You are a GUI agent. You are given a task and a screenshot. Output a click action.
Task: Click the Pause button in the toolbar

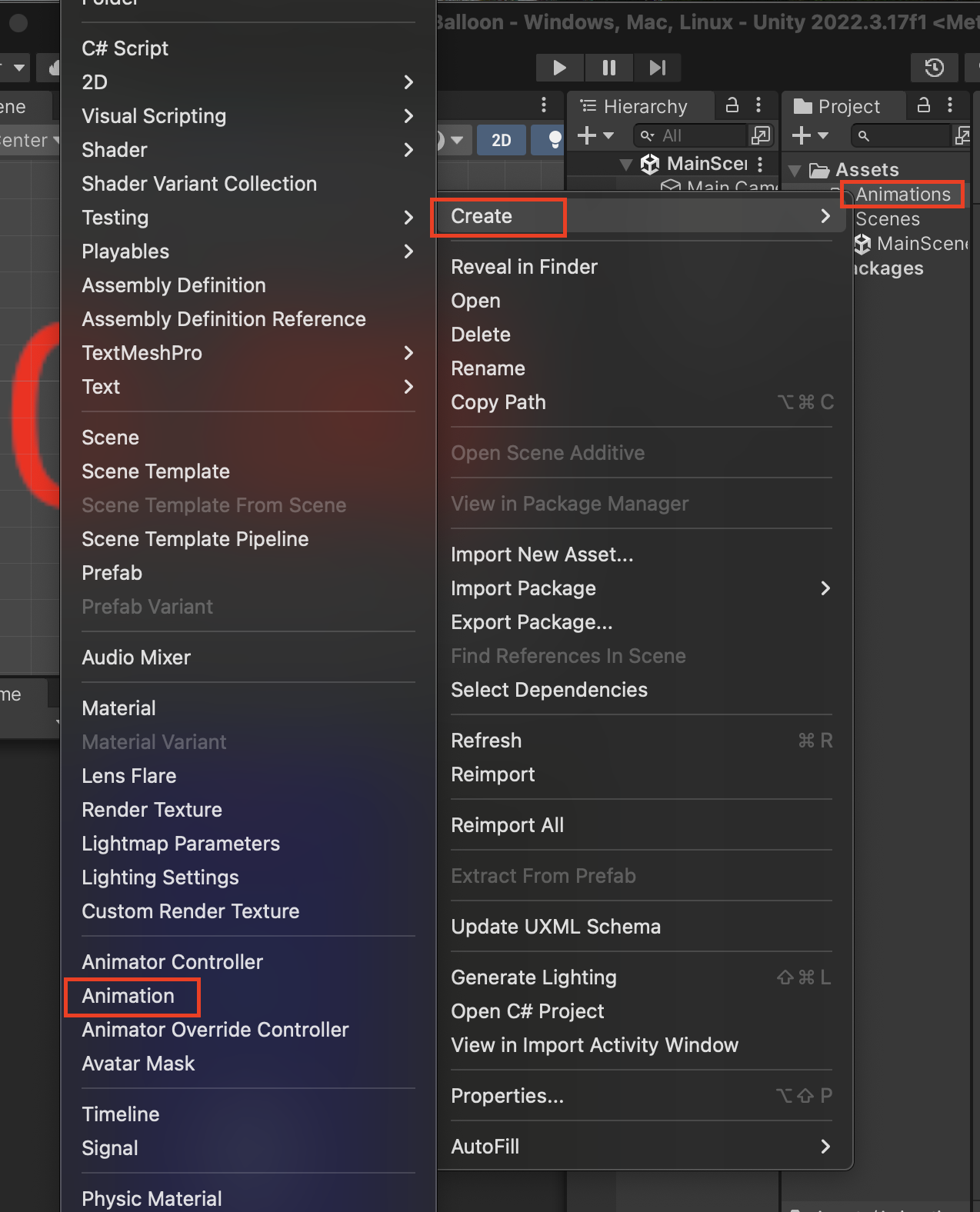tap(608, 68)
